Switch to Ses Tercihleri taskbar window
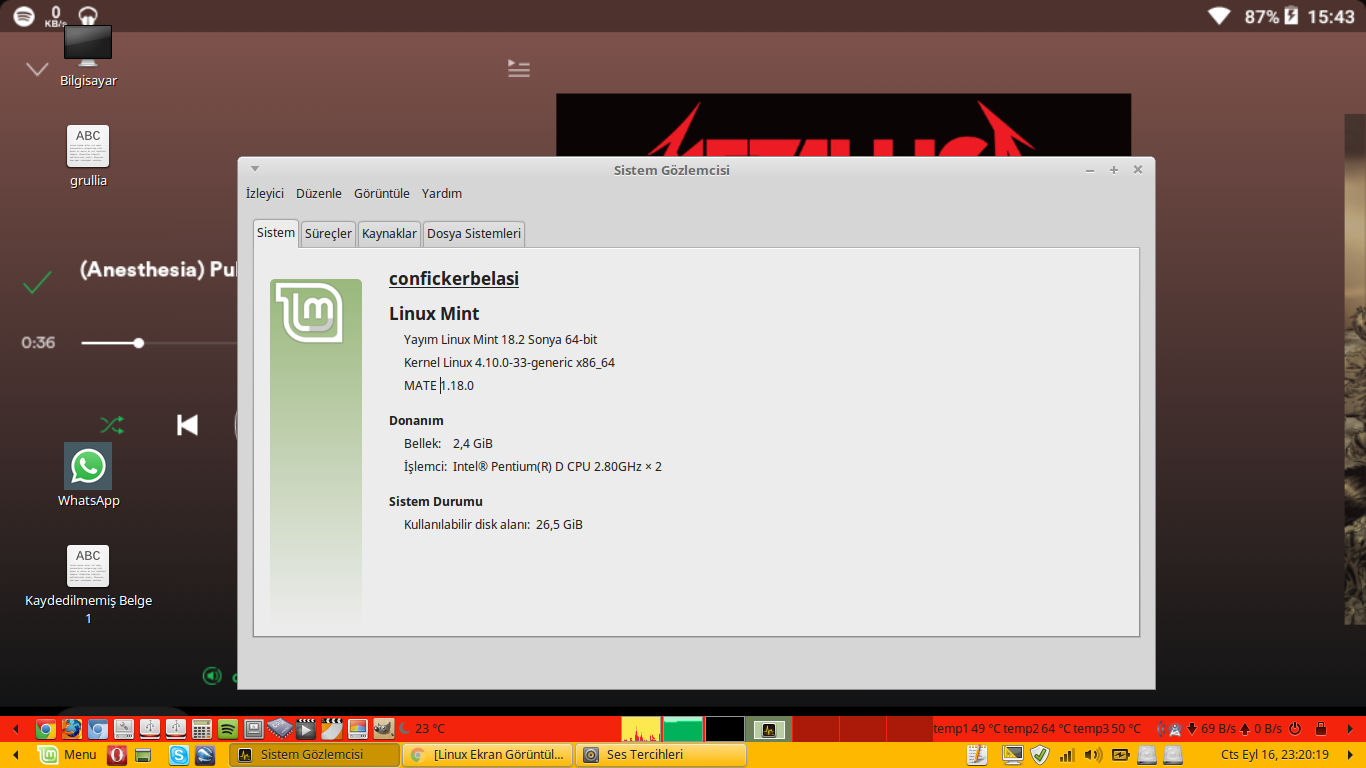 click(x=661, y=755)
